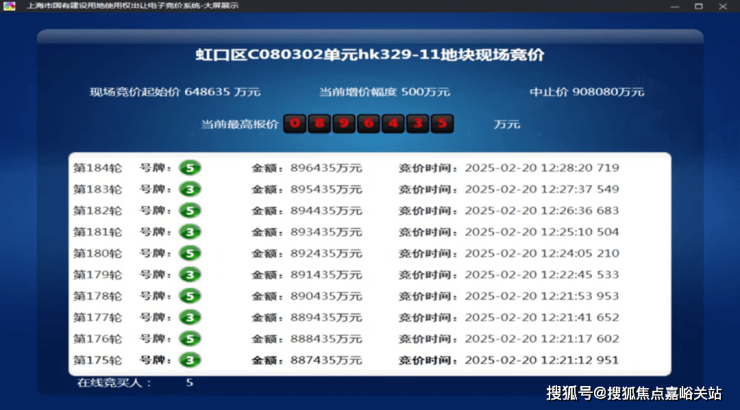Click the bid time 12:21:53 953
This screenshot has height=410, width=740.
tap(580, 296)
